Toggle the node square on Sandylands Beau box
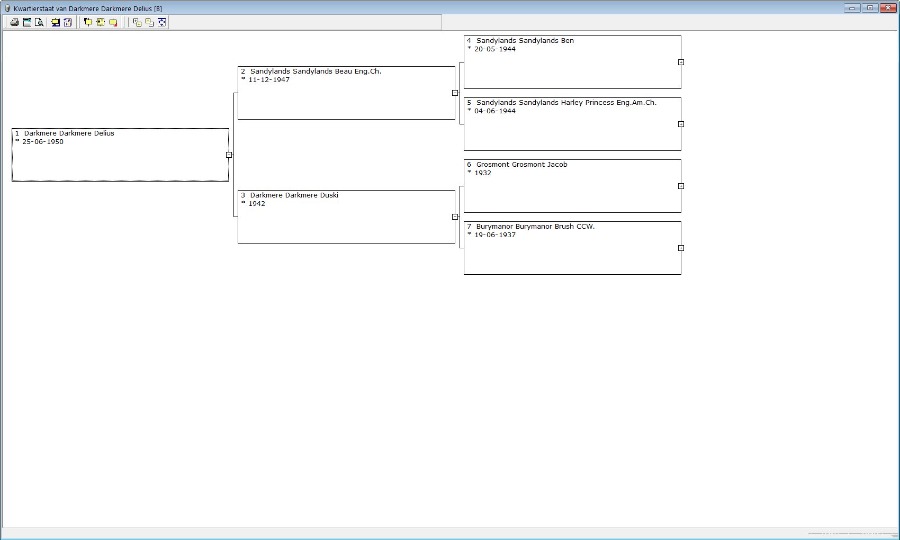Screen dimensions: 900x540 [455, 93]
